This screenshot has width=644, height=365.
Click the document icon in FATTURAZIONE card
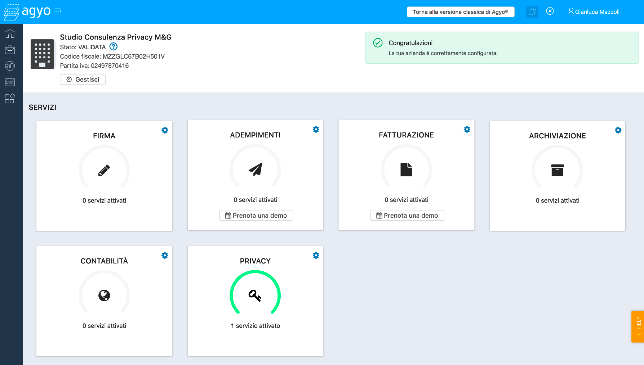(406, 169)
